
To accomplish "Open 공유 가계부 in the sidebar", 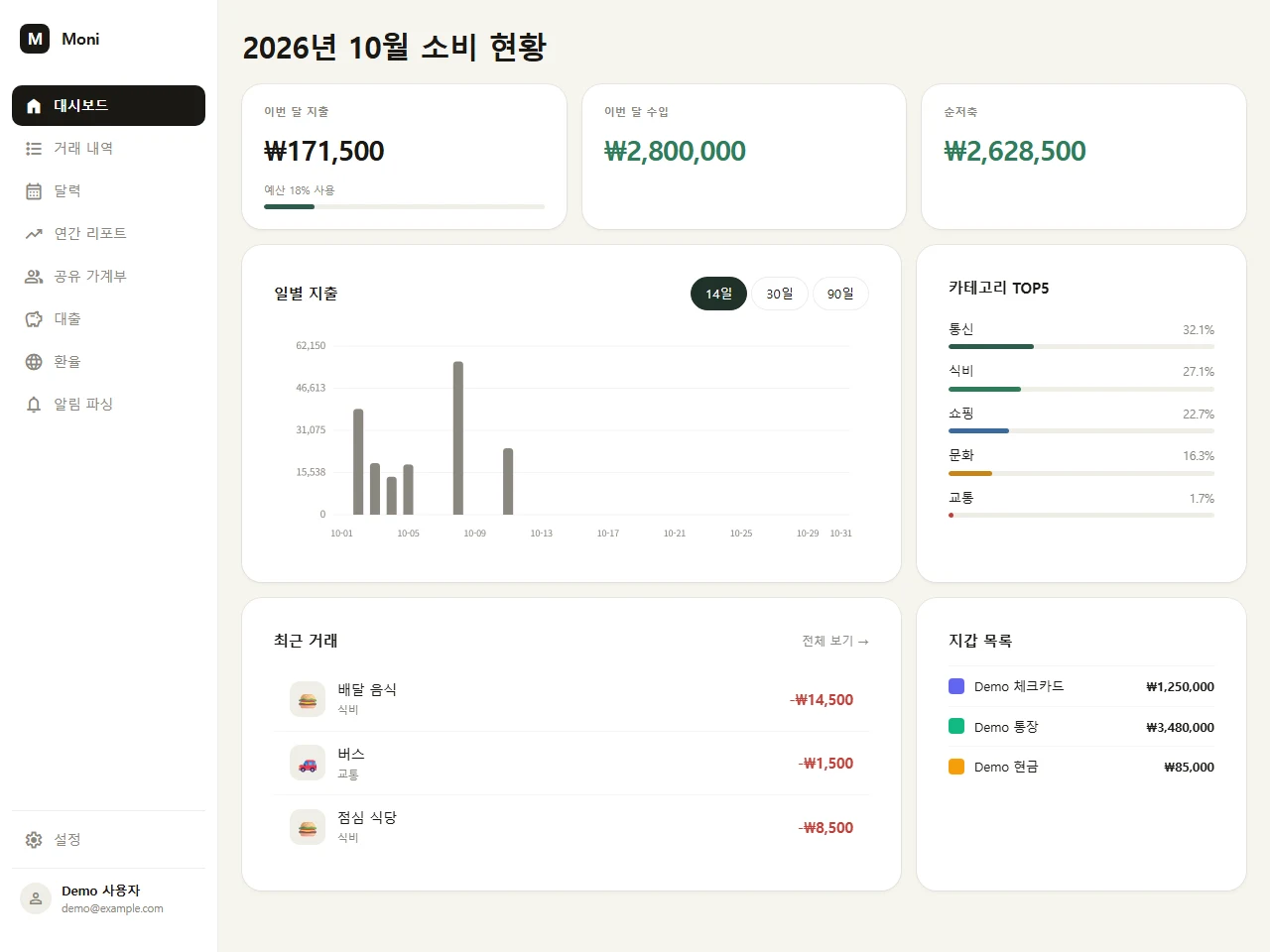I will point(108,277).
